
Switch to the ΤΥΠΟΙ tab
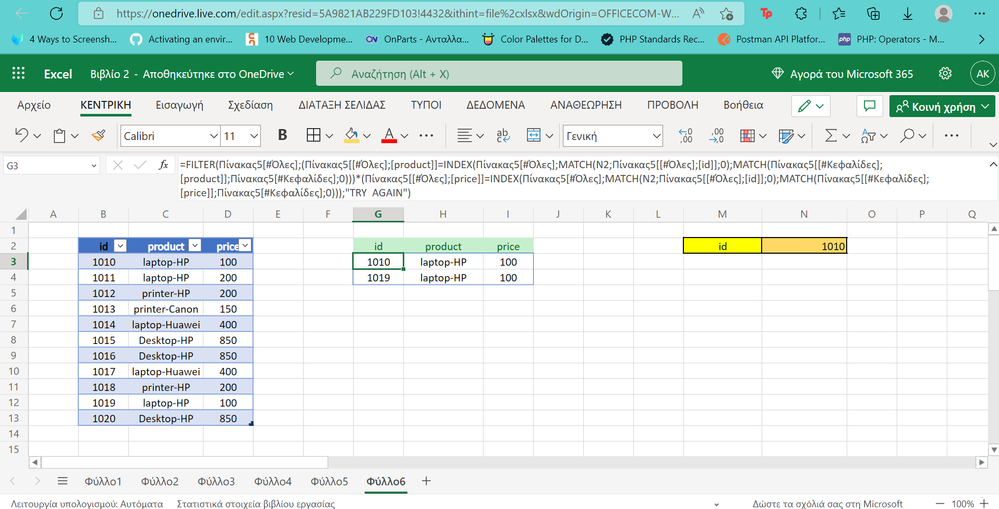(426, 105)
